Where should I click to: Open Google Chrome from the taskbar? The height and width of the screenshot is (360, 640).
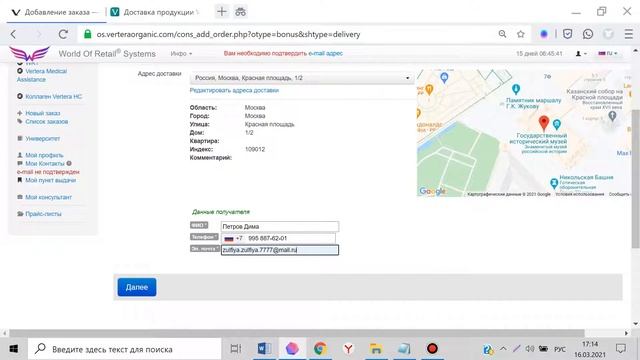320,349
